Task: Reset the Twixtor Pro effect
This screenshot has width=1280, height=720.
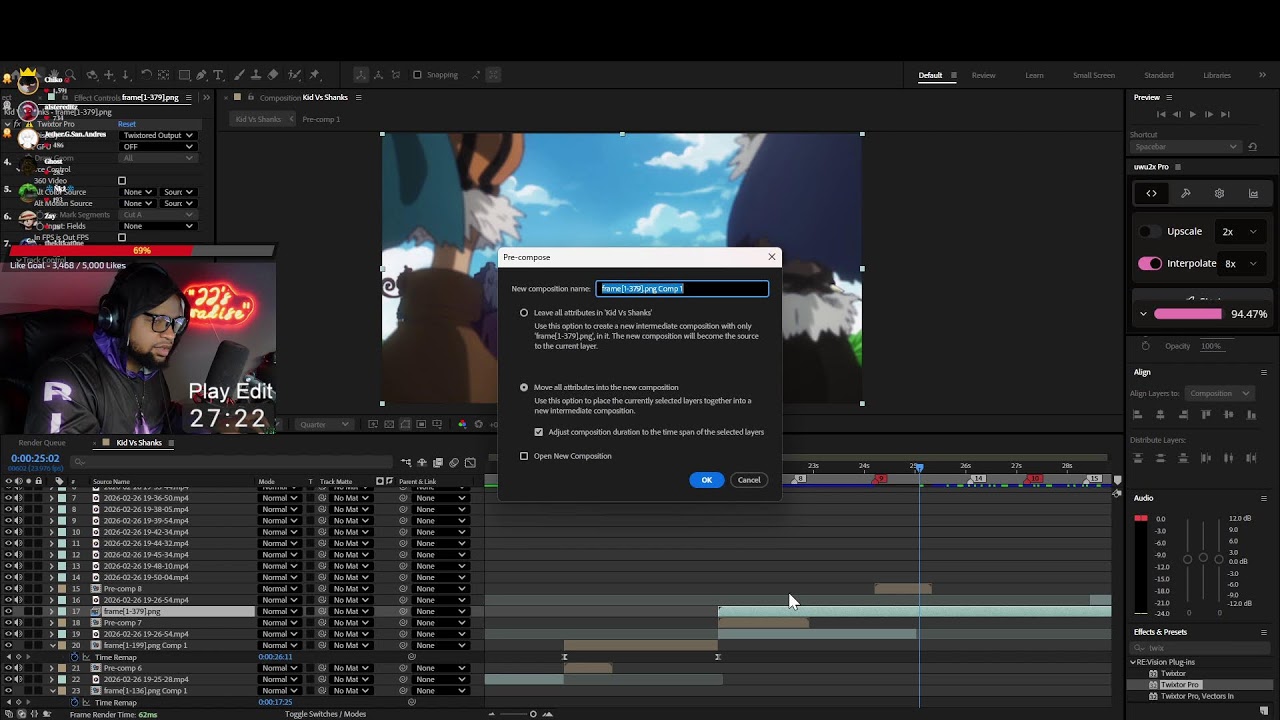Action: tap(126, 124)
